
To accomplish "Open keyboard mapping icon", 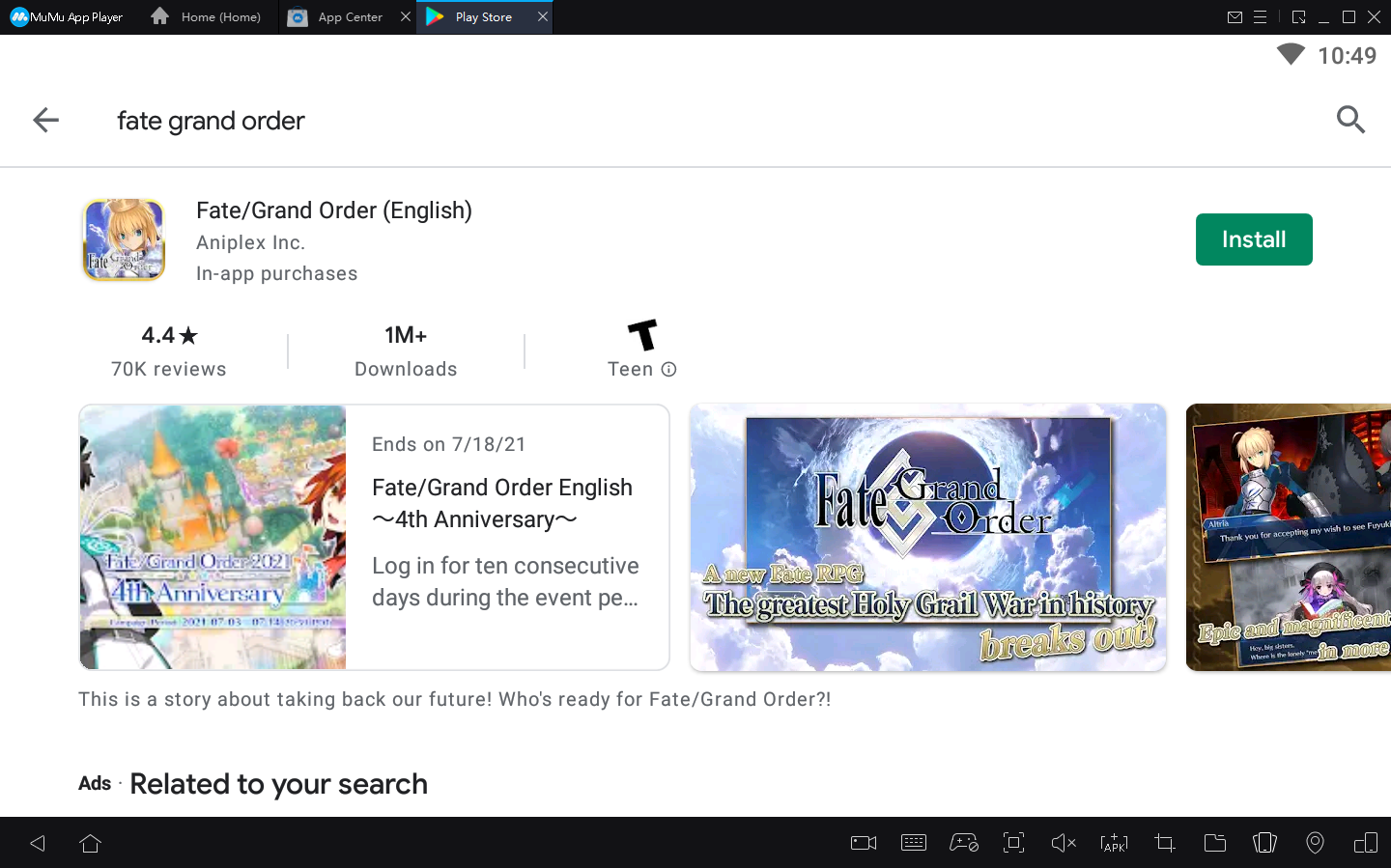I will [914, 843].
